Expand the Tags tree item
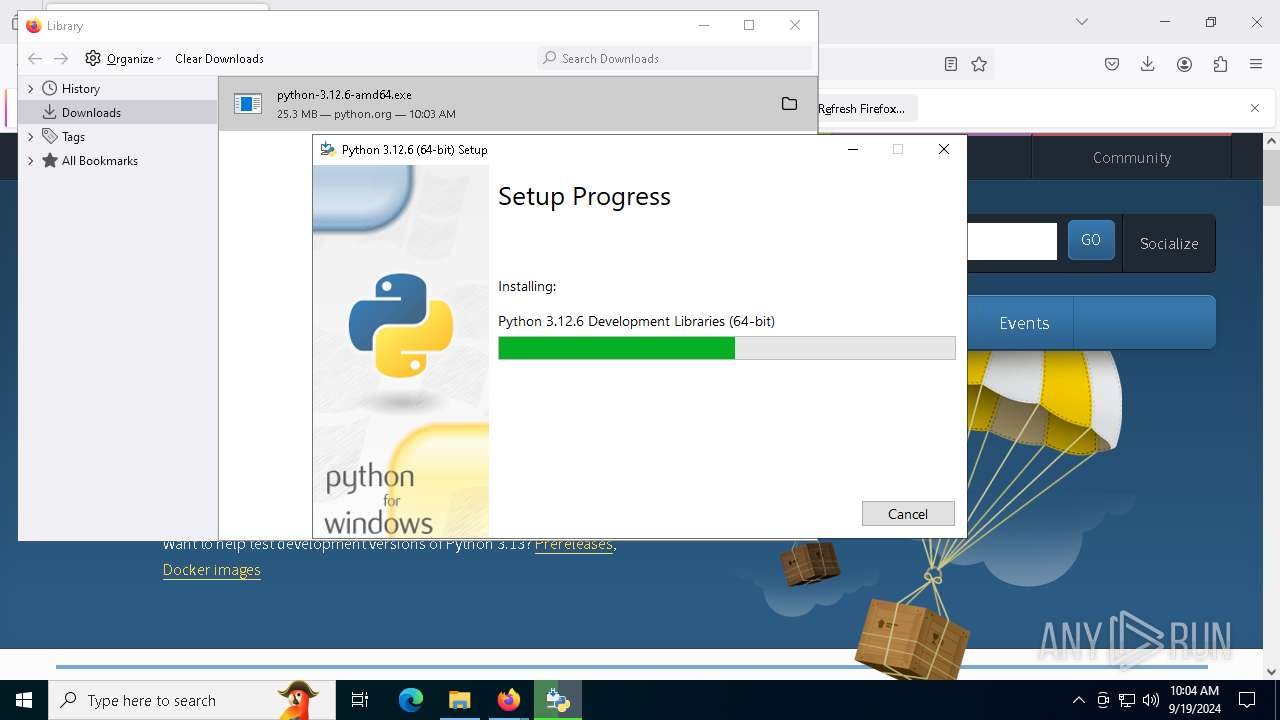 [30, 136]
